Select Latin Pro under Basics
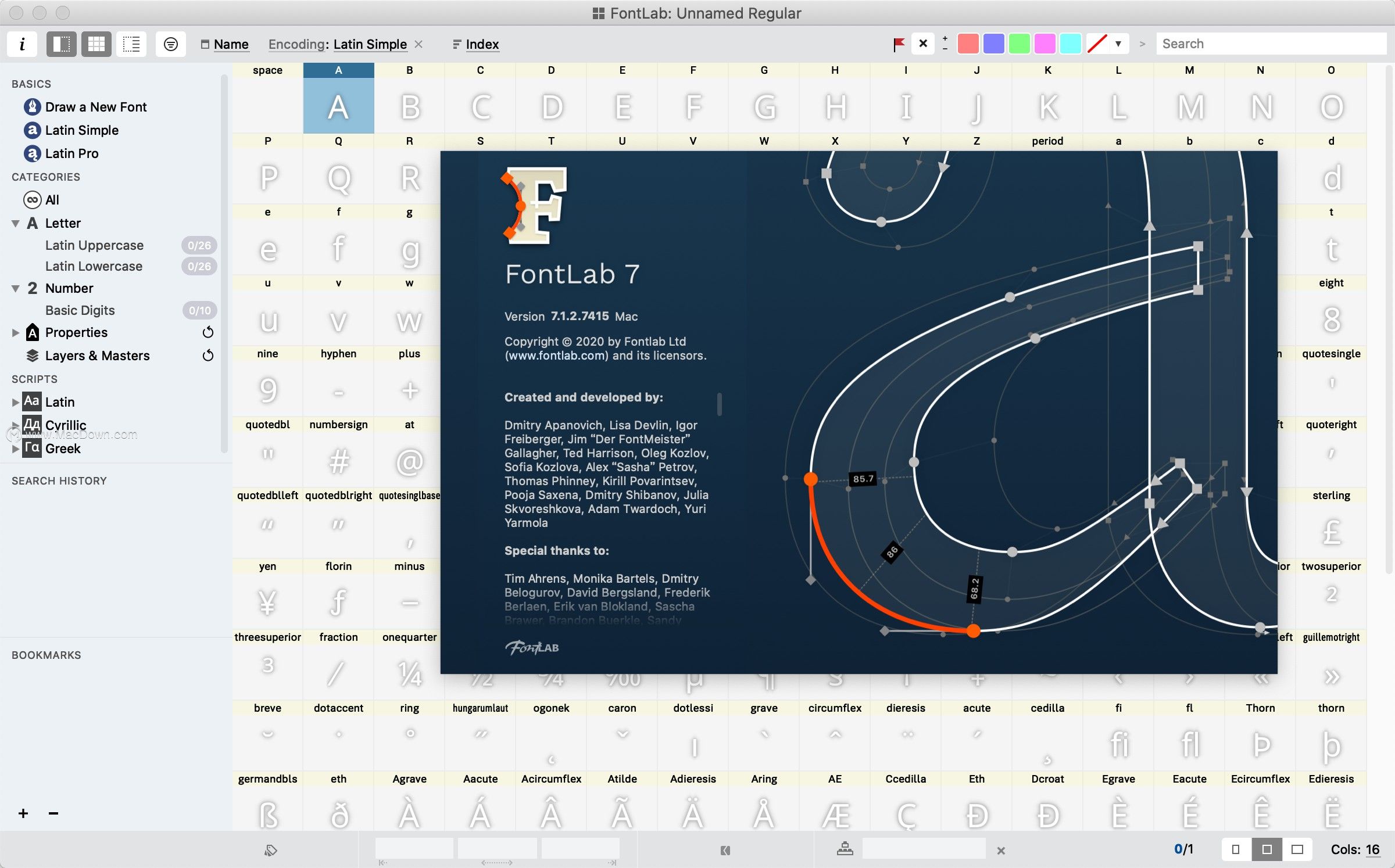This screenshot has width=1395, height=868. [71, 153]
